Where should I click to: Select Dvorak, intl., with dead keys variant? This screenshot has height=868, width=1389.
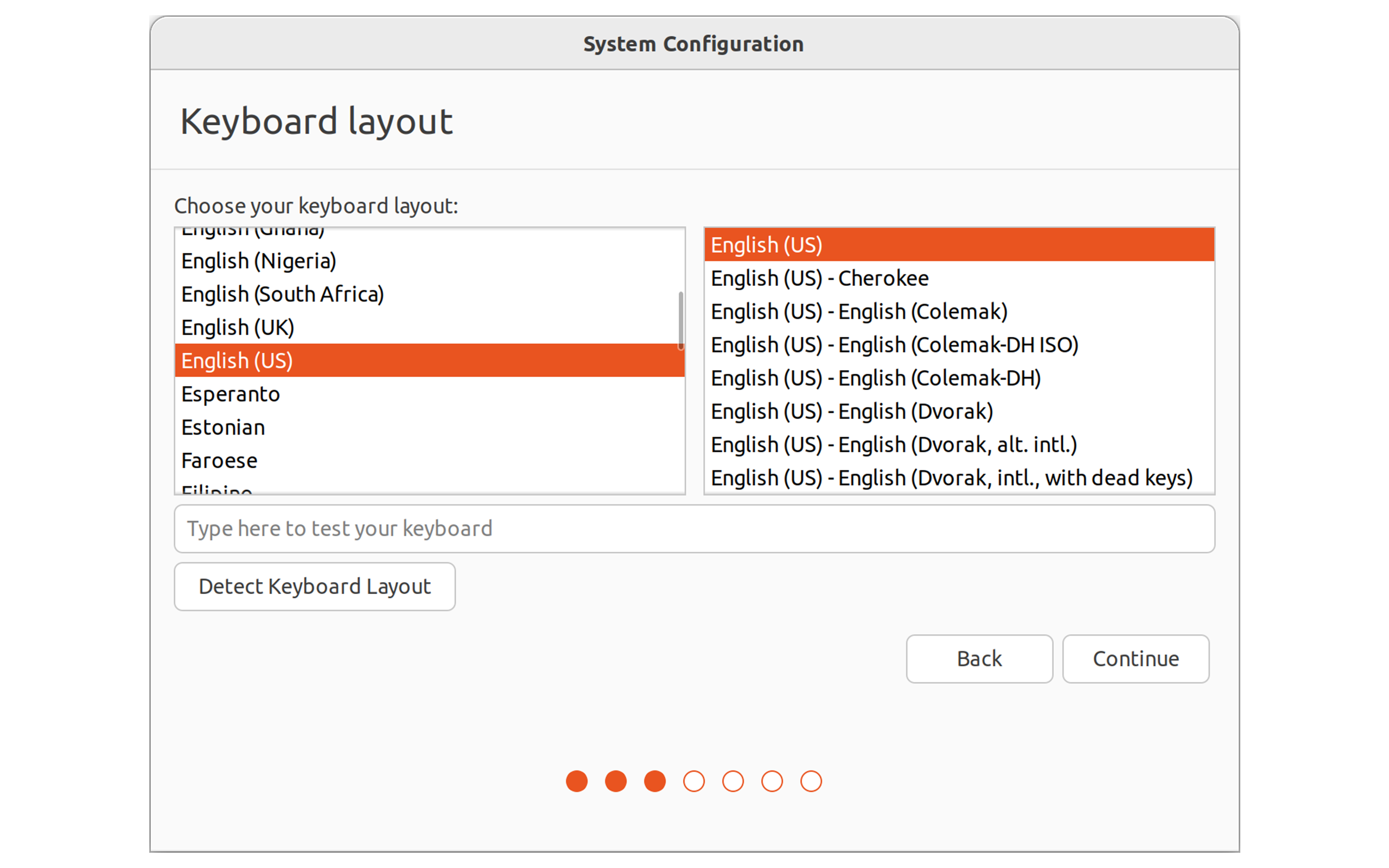click(951, 477)
